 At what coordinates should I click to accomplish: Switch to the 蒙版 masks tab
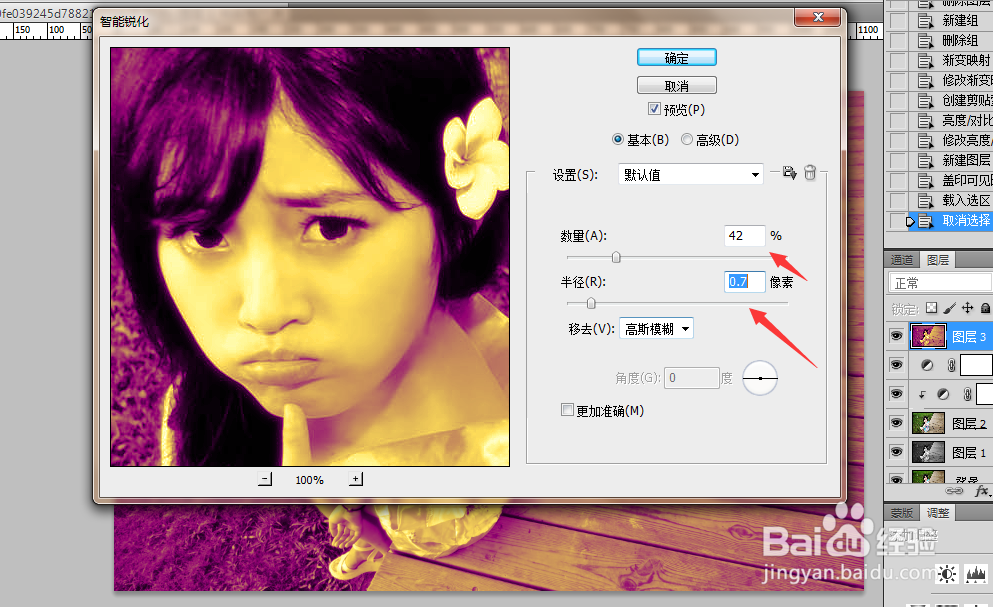tap(902, 513)
